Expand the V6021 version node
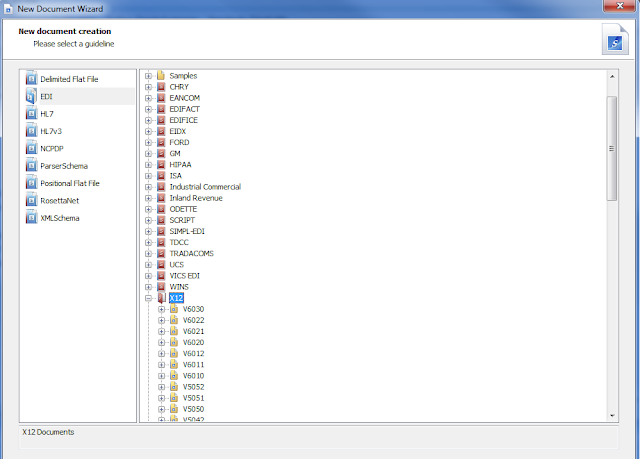 coord(162,331)
